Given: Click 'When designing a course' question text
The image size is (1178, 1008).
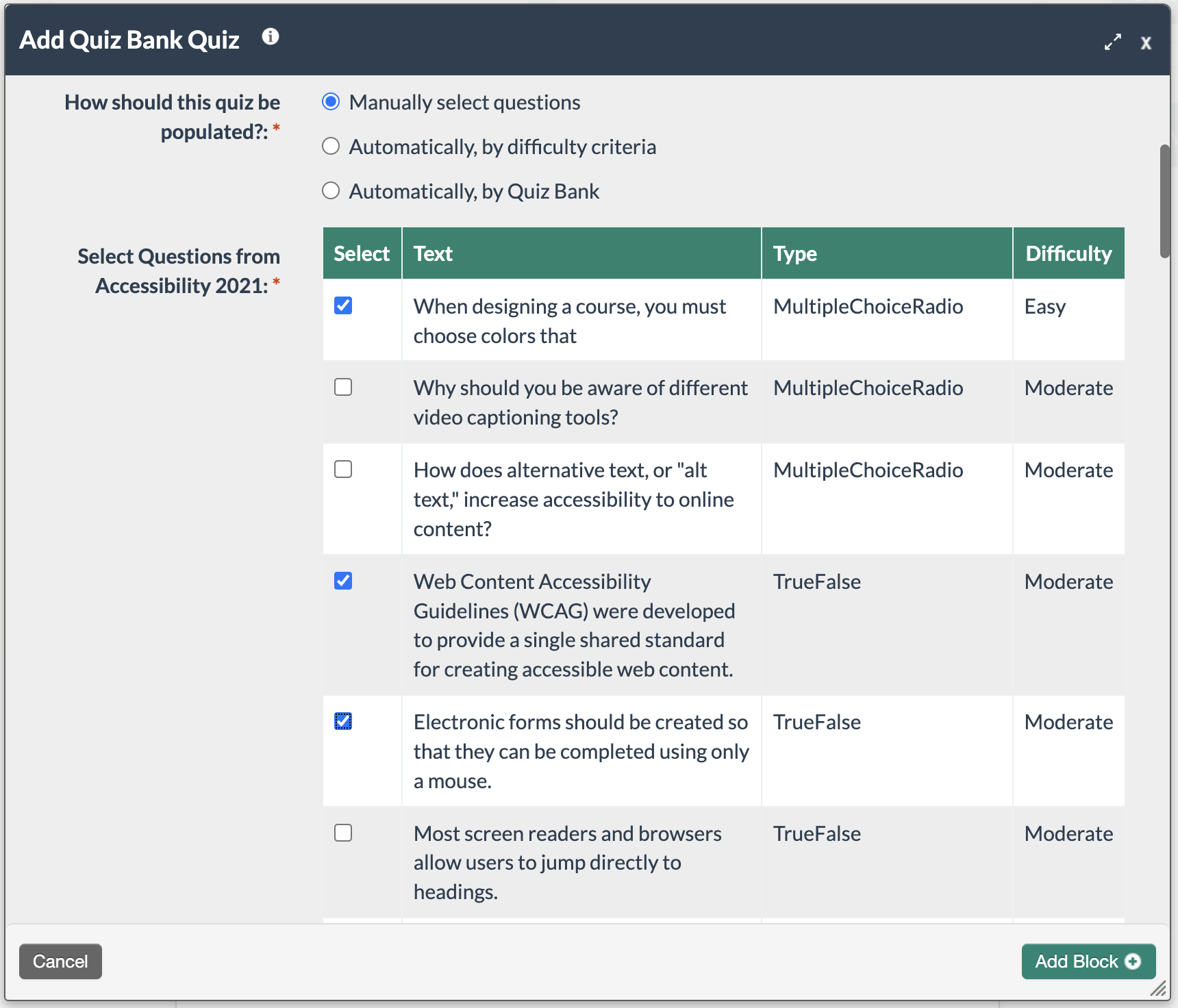Looking at the screenshot, I should pyautogui.click(x=569, y=321).
